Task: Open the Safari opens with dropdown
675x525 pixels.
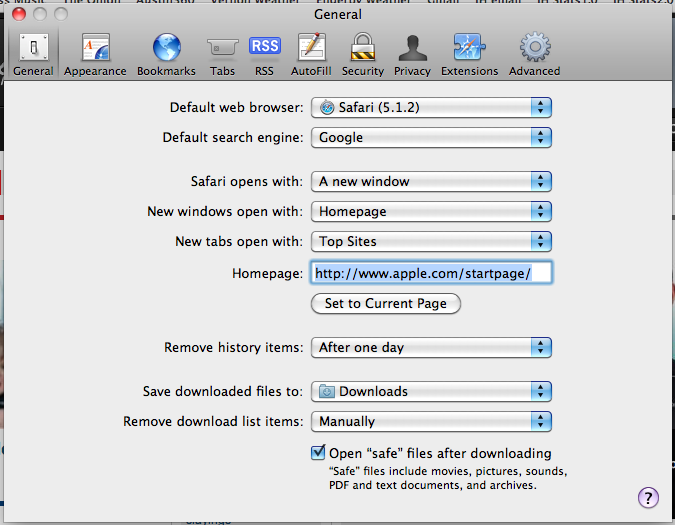Action: tap(431, 182)
